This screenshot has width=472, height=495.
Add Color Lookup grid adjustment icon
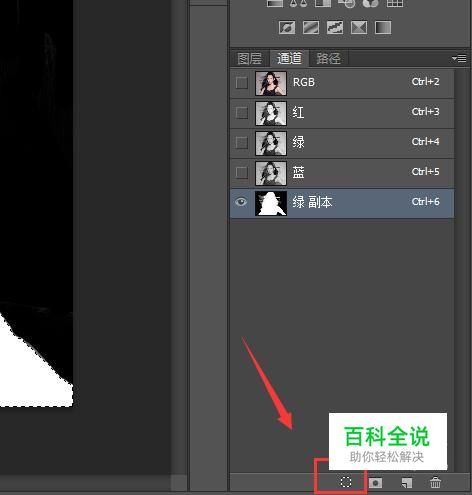coord(395,3)
